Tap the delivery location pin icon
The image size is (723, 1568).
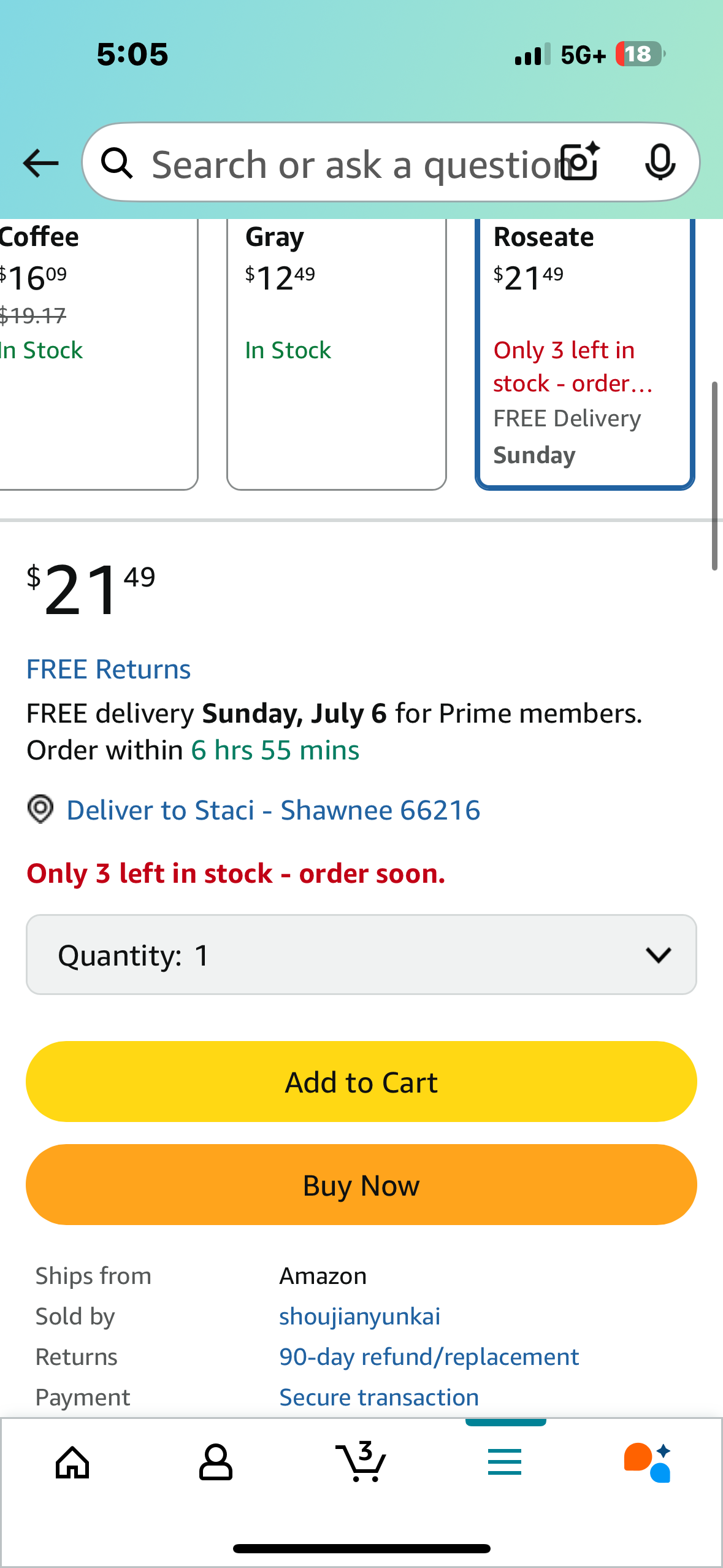pos(40,809)
